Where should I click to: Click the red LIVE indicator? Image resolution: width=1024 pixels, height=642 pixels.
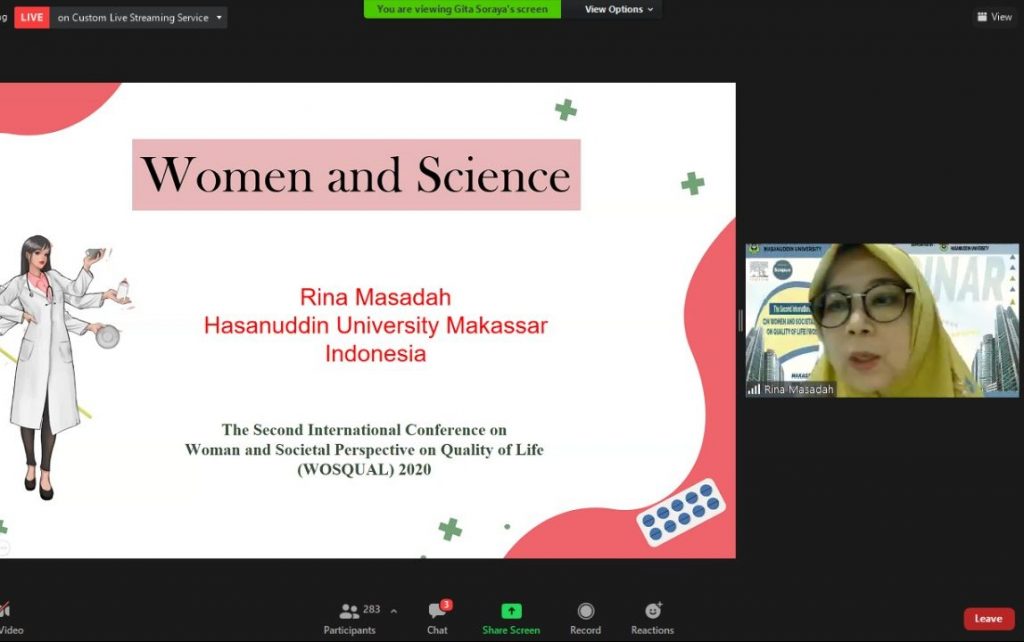32,17
